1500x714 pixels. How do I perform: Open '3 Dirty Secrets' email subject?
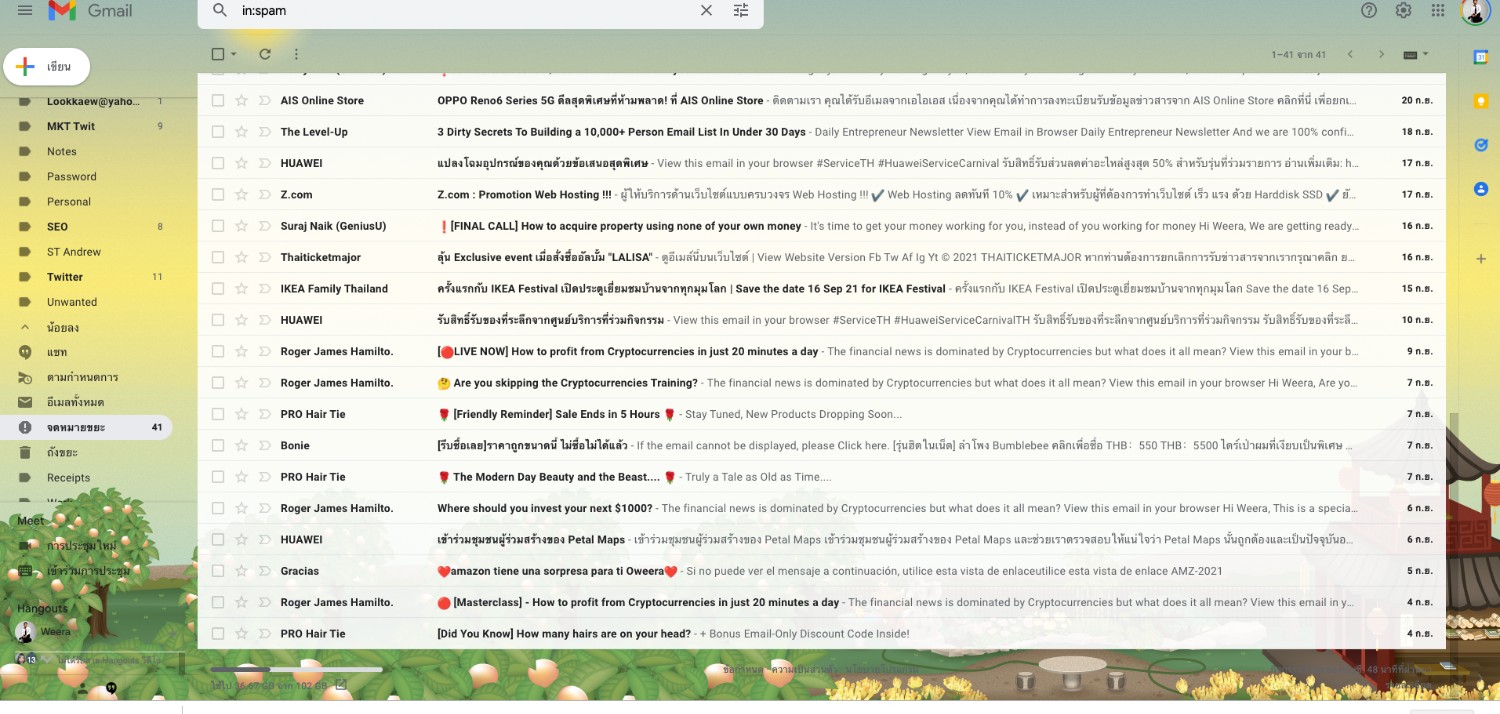621,132
